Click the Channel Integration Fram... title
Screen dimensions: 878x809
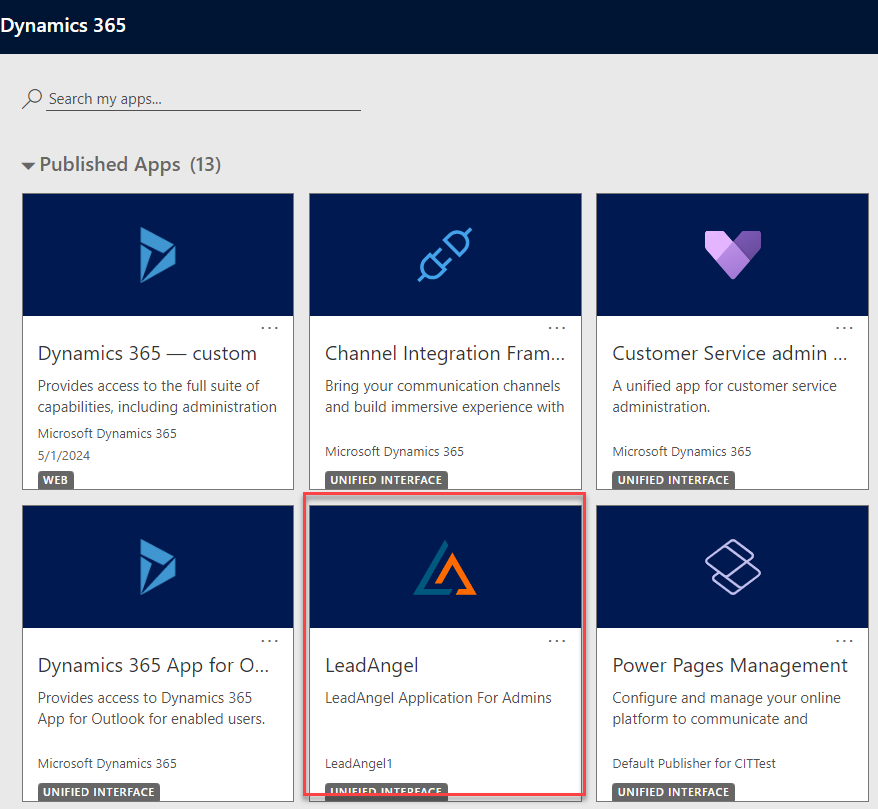pyautogui.click(x=445, y=353)
